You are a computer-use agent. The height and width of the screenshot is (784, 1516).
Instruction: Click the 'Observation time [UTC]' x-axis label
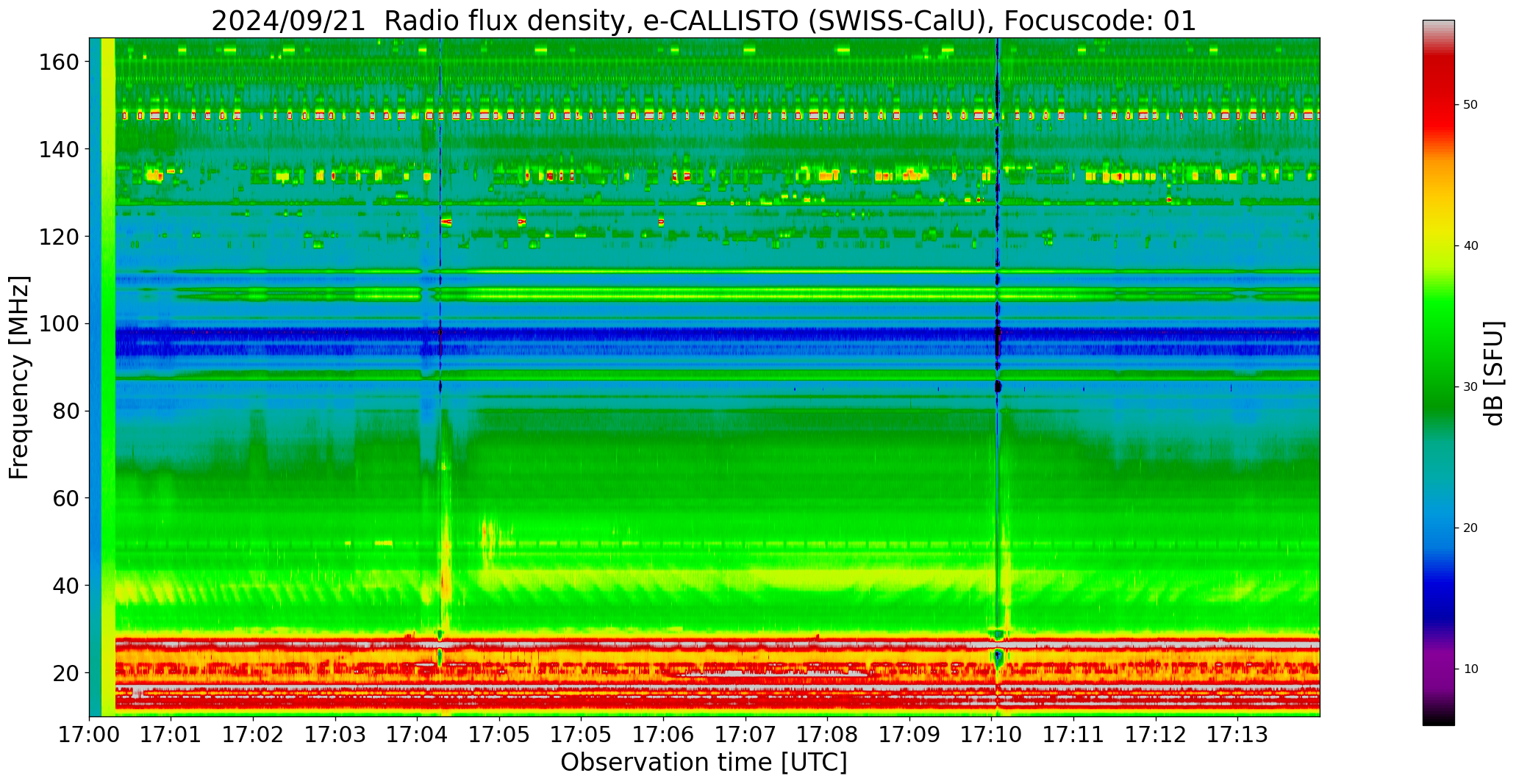click(x=704, y=763)
